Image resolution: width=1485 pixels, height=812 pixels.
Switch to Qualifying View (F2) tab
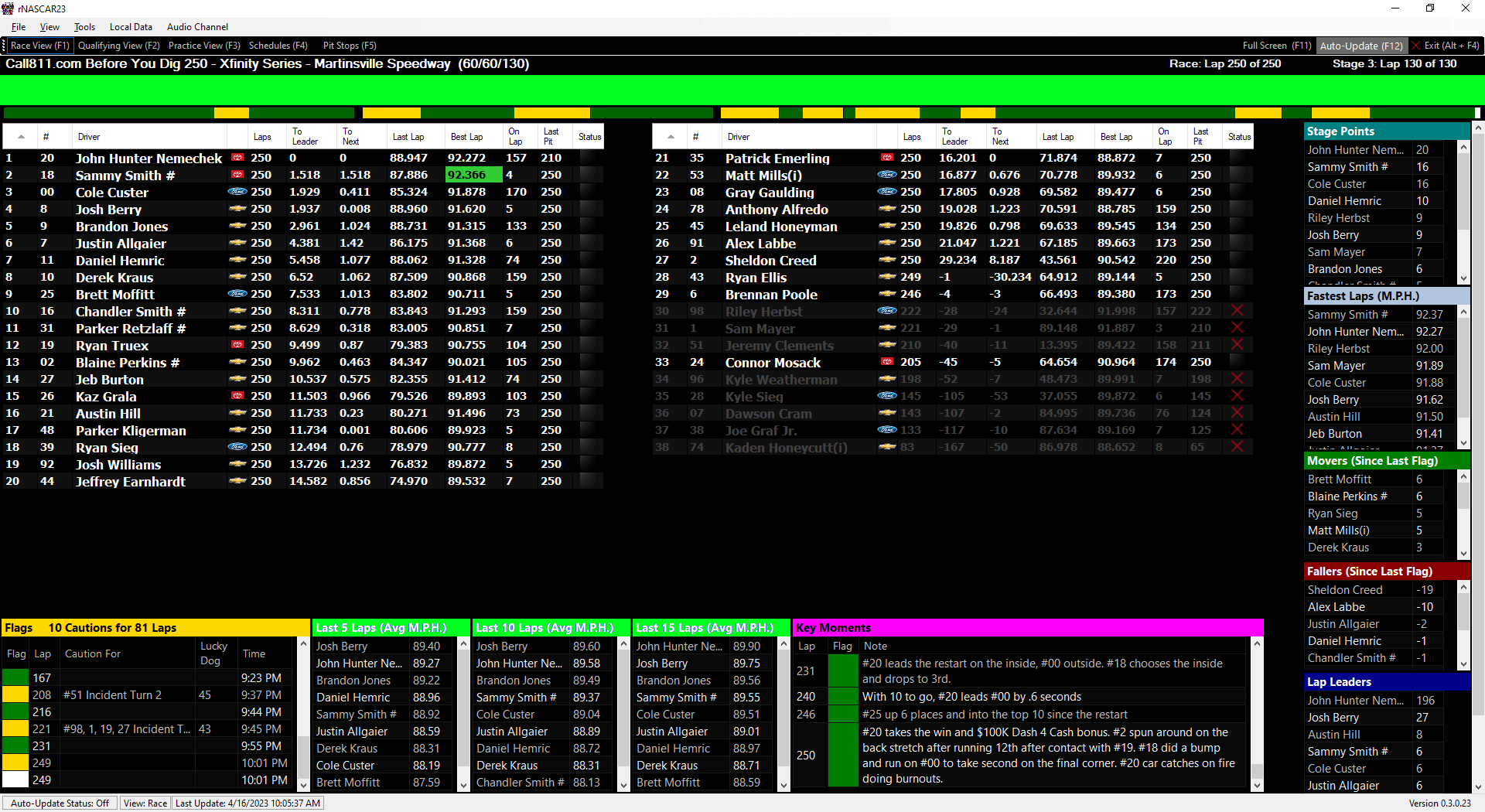119,46
